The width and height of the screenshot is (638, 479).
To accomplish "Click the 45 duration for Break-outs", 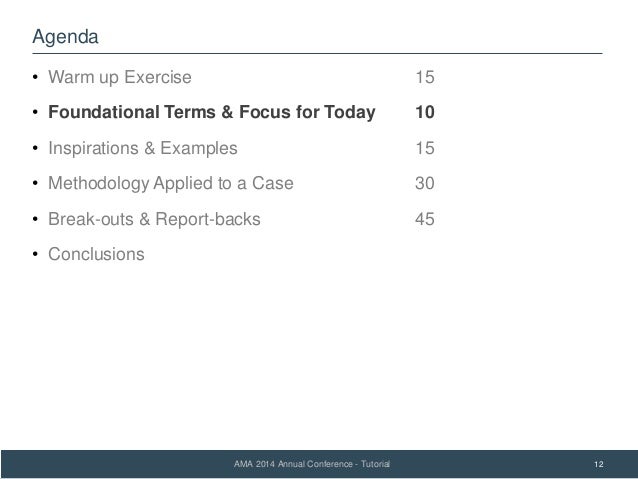I will (x=425, y=219).
